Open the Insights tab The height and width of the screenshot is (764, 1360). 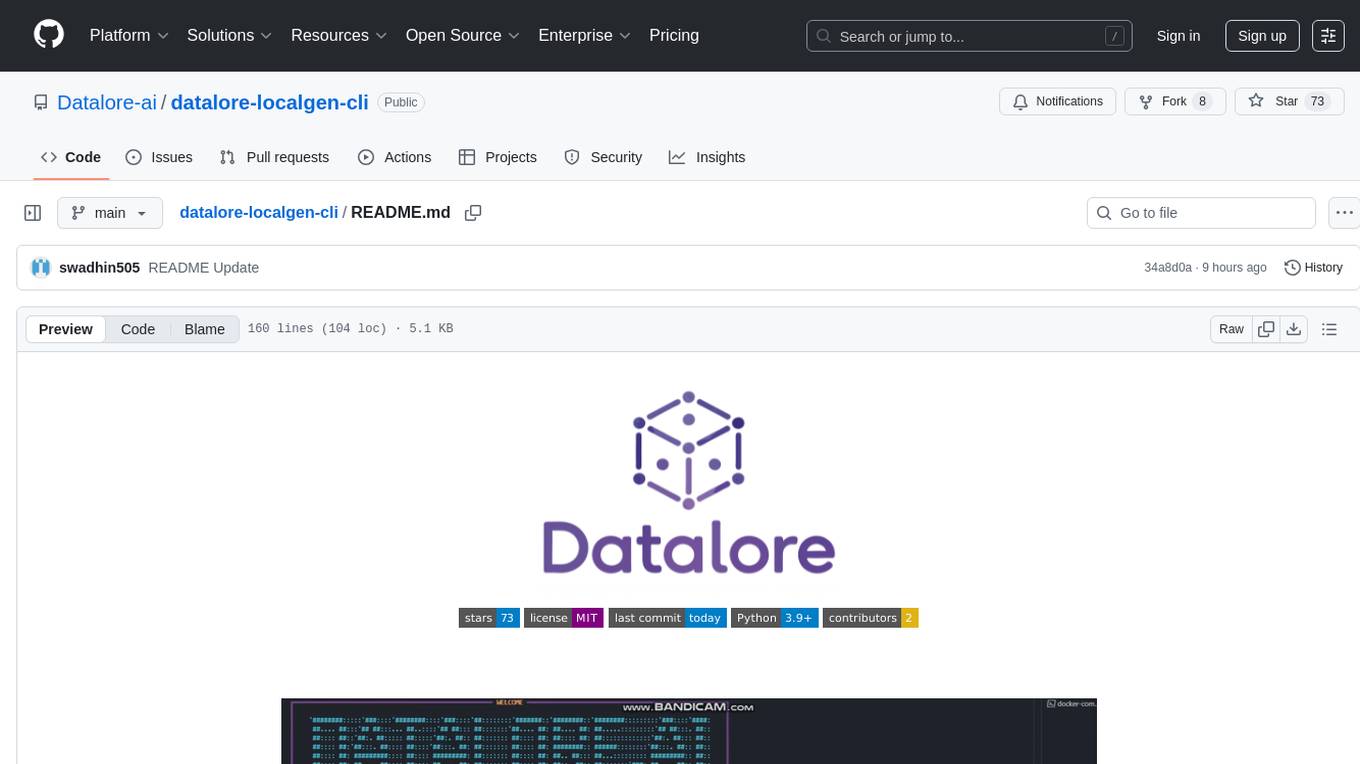coord(707,157)
